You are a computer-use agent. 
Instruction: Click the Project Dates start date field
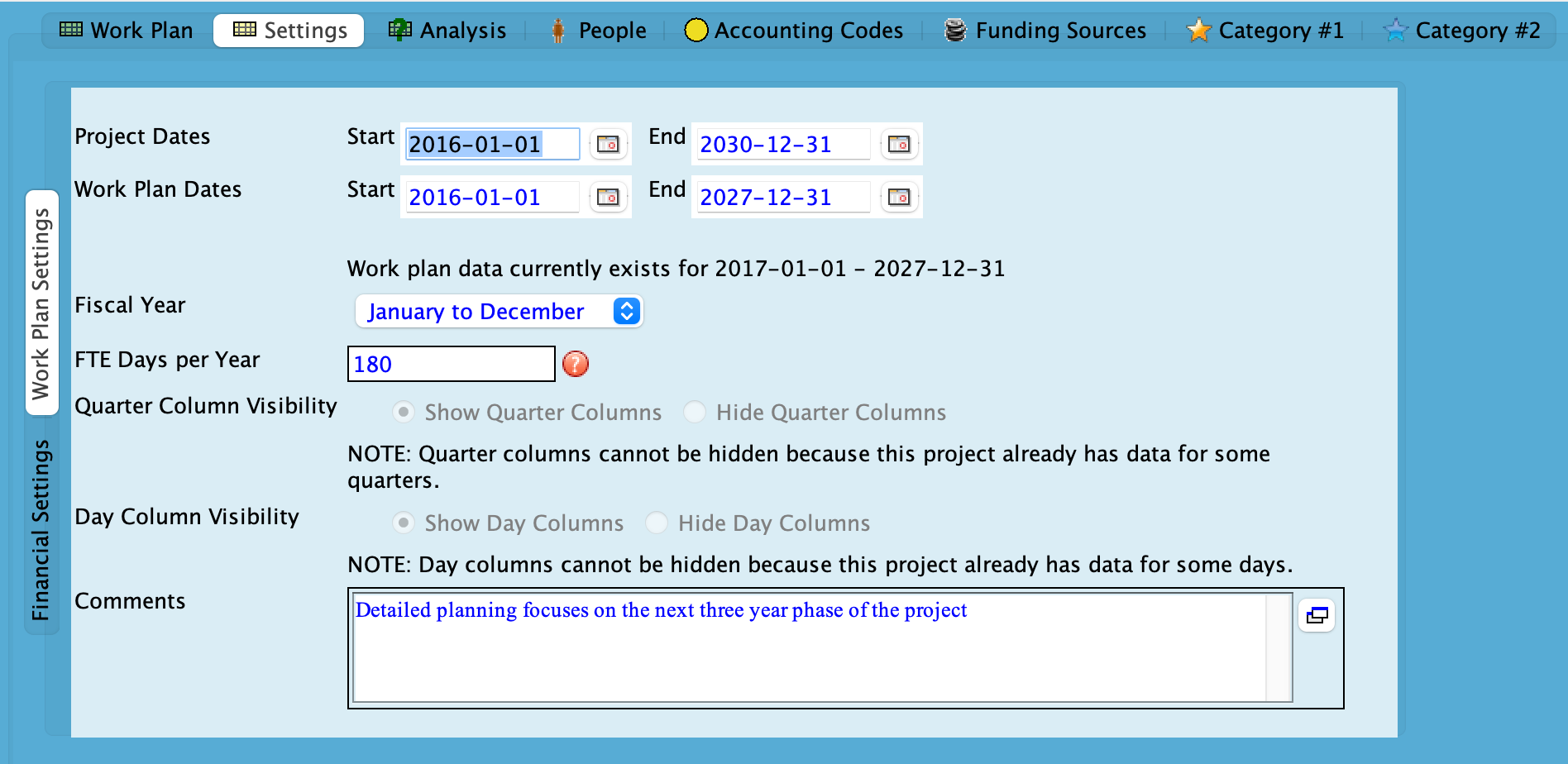[492, 144]
